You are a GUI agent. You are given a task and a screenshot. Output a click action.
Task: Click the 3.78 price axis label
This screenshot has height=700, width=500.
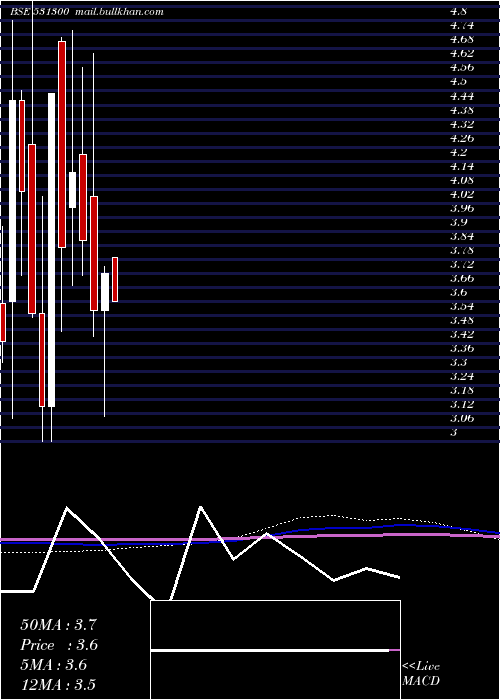click(x=462, y=250)
